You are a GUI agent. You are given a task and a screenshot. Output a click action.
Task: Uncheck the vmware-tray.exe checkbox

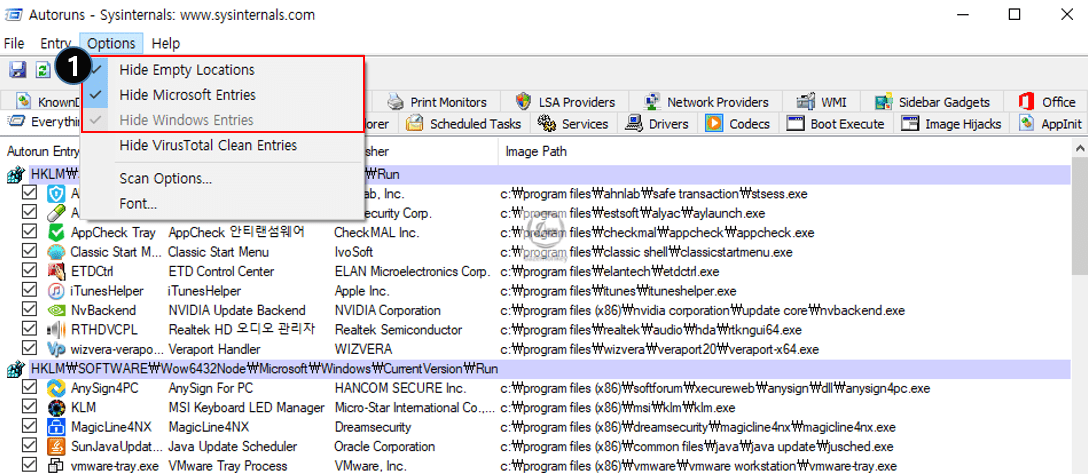coord(30,466)
